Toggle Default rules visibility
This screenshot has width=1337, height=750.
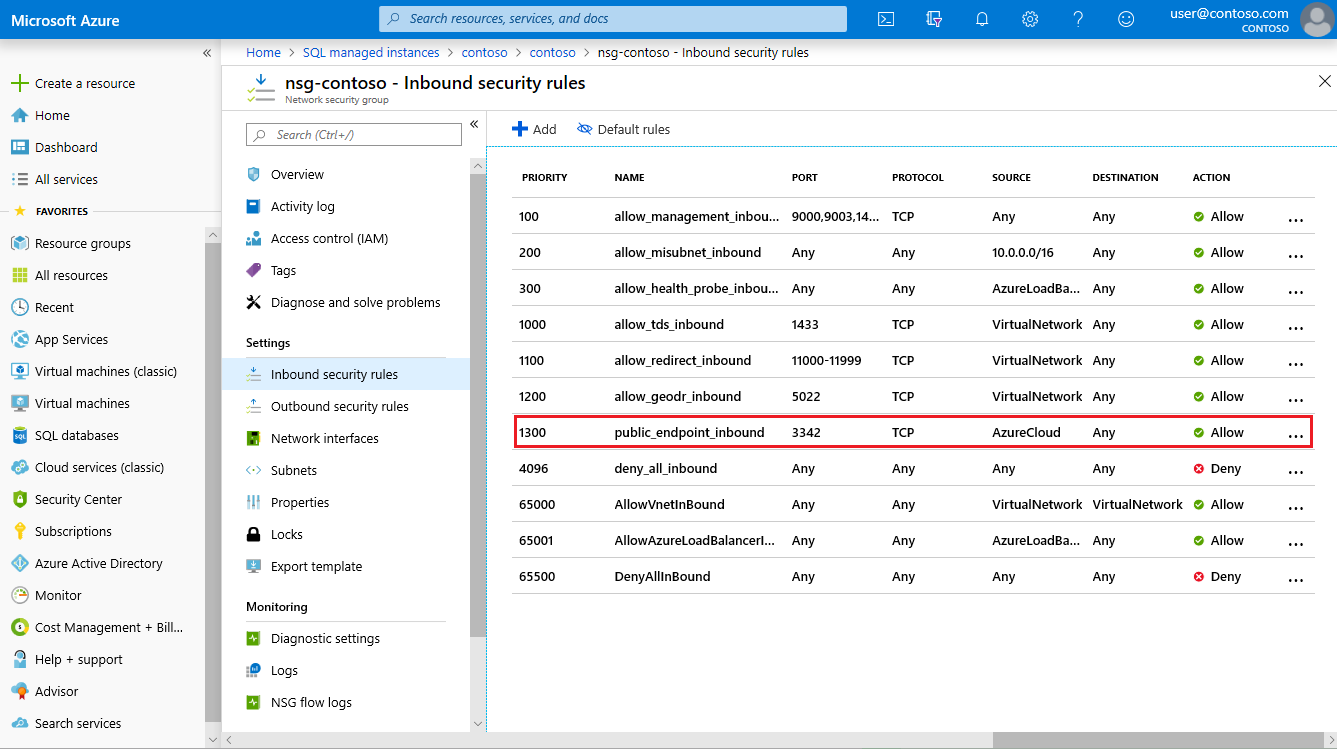pos(623,129)
